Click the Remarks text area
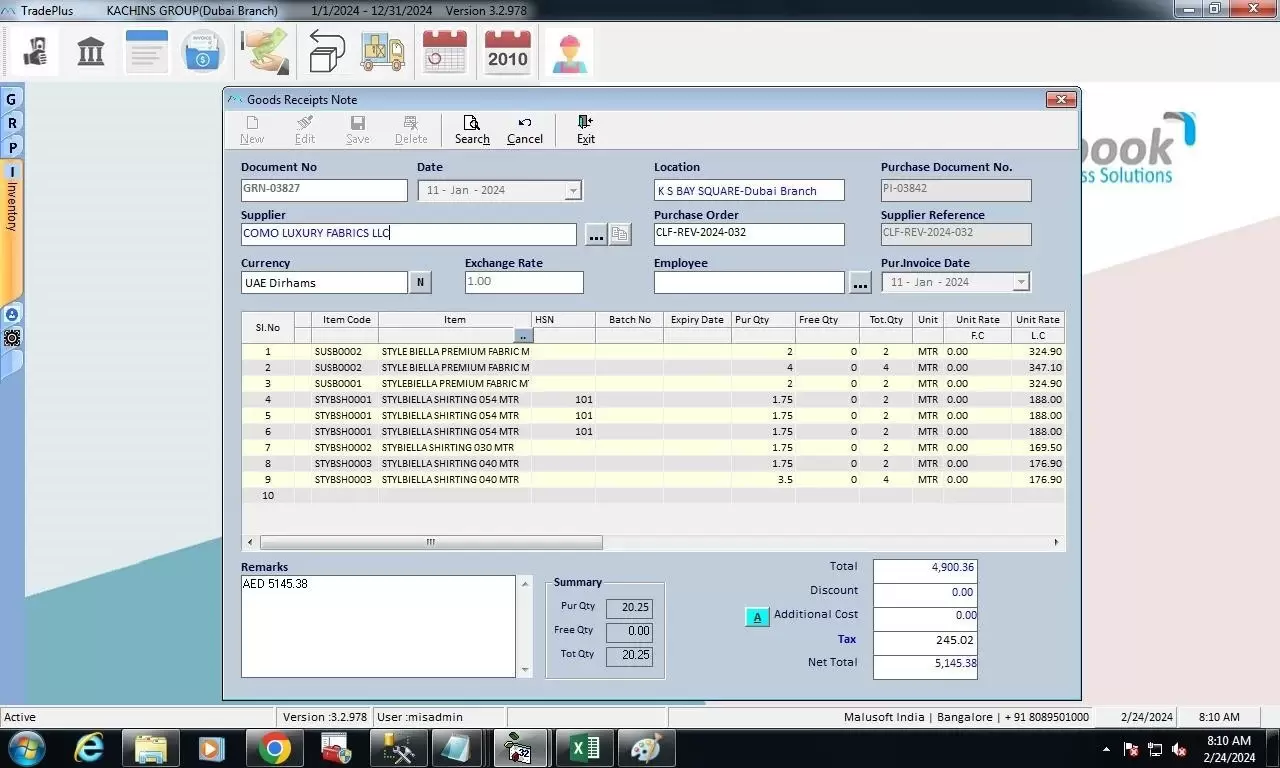Image resolution: width=1280 pixels, height=768 pixels. click(x=378, y=626)
